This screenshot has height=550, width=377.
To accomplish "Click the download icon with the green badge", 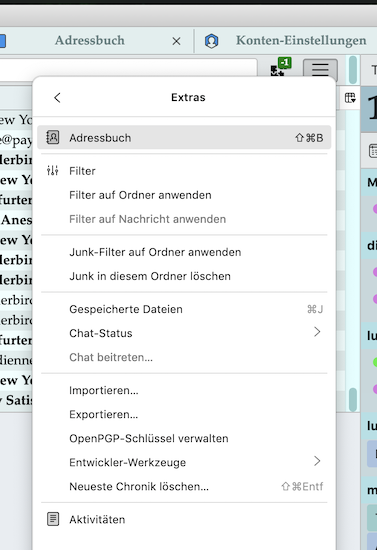I will coord(281,67).
